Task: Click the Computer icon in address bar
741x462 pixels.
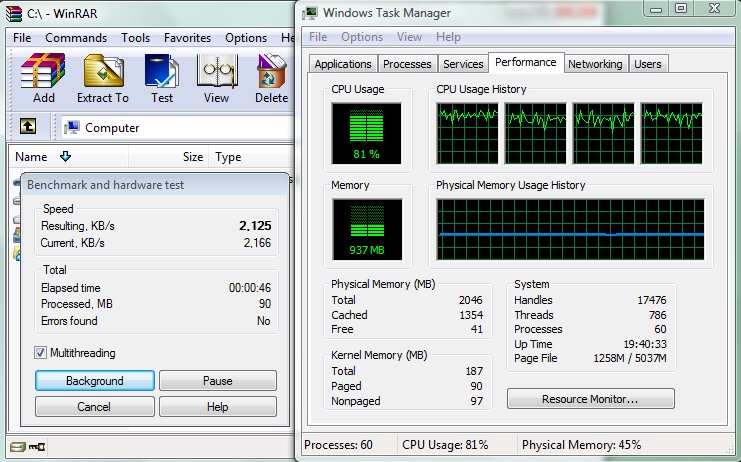Action: click(72, 127)
